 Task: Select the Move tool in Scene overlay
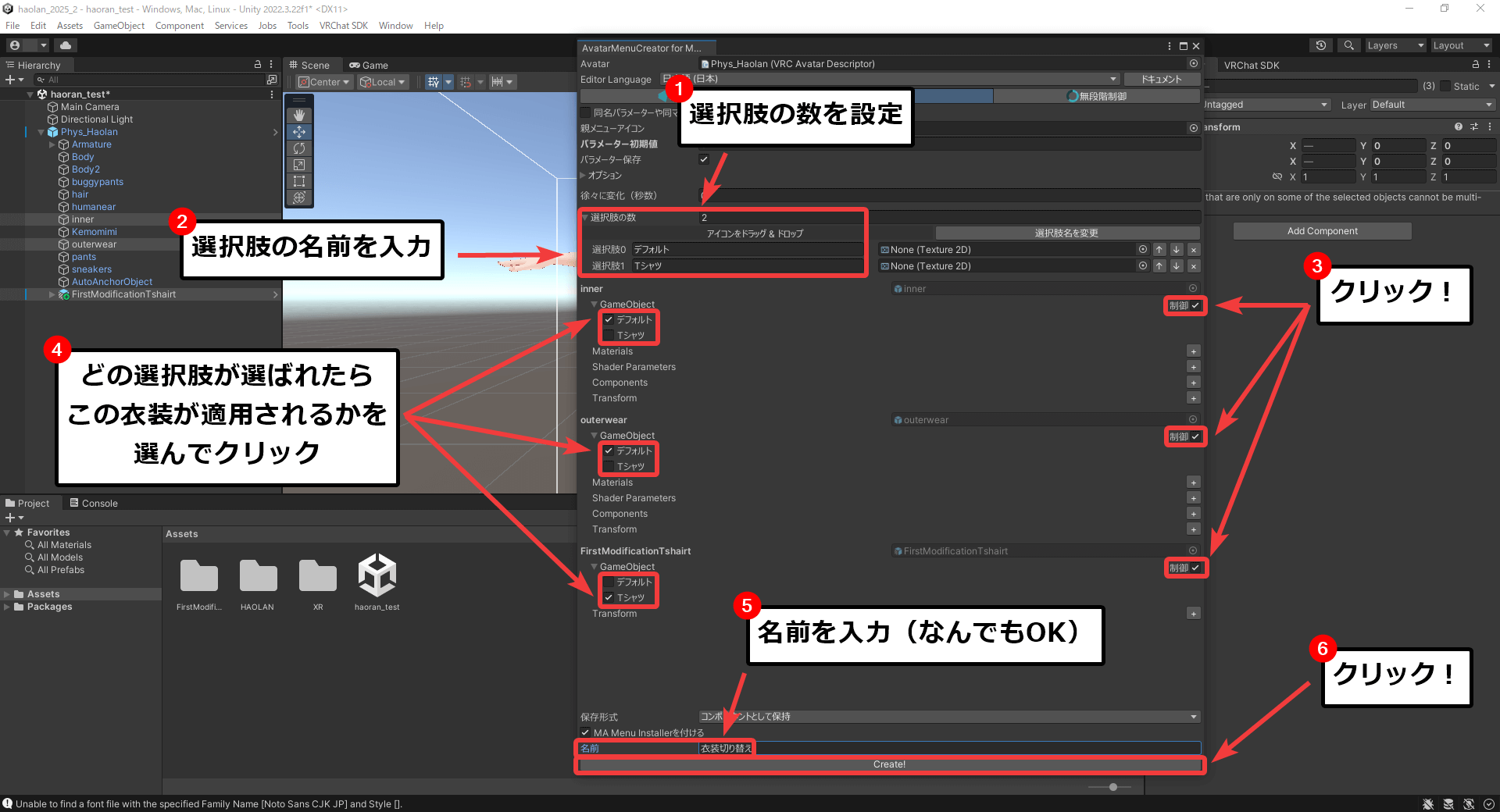click(x=299, y=132)
